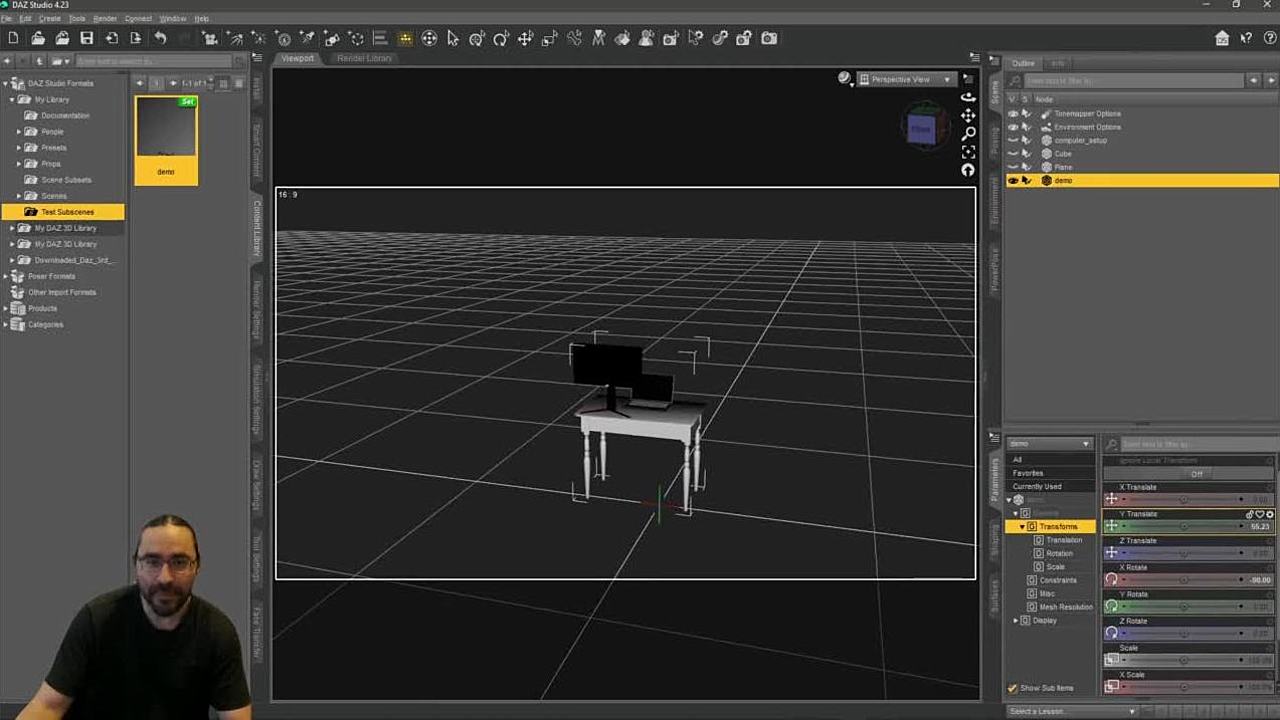Toggle visibility eye for the demo node

click(1013, 181)
